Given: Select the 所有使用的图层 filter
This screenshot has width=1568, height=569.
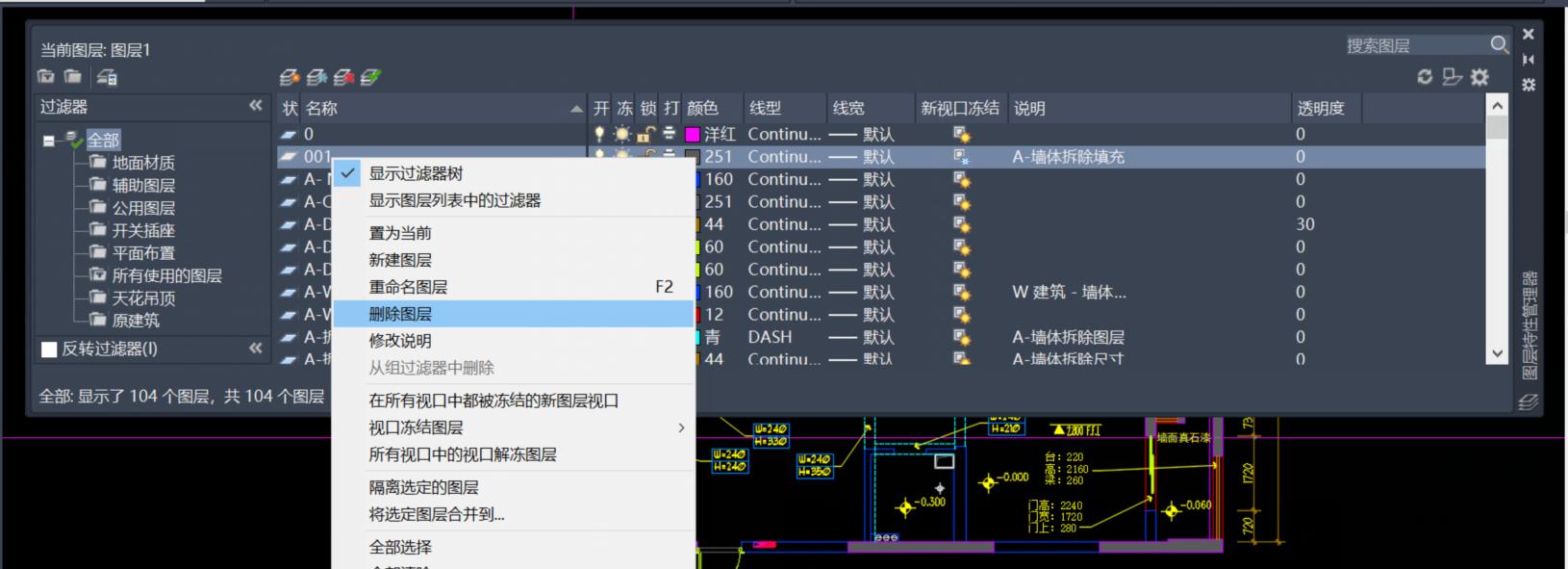Looking at the screenshot, I should 166,275.
